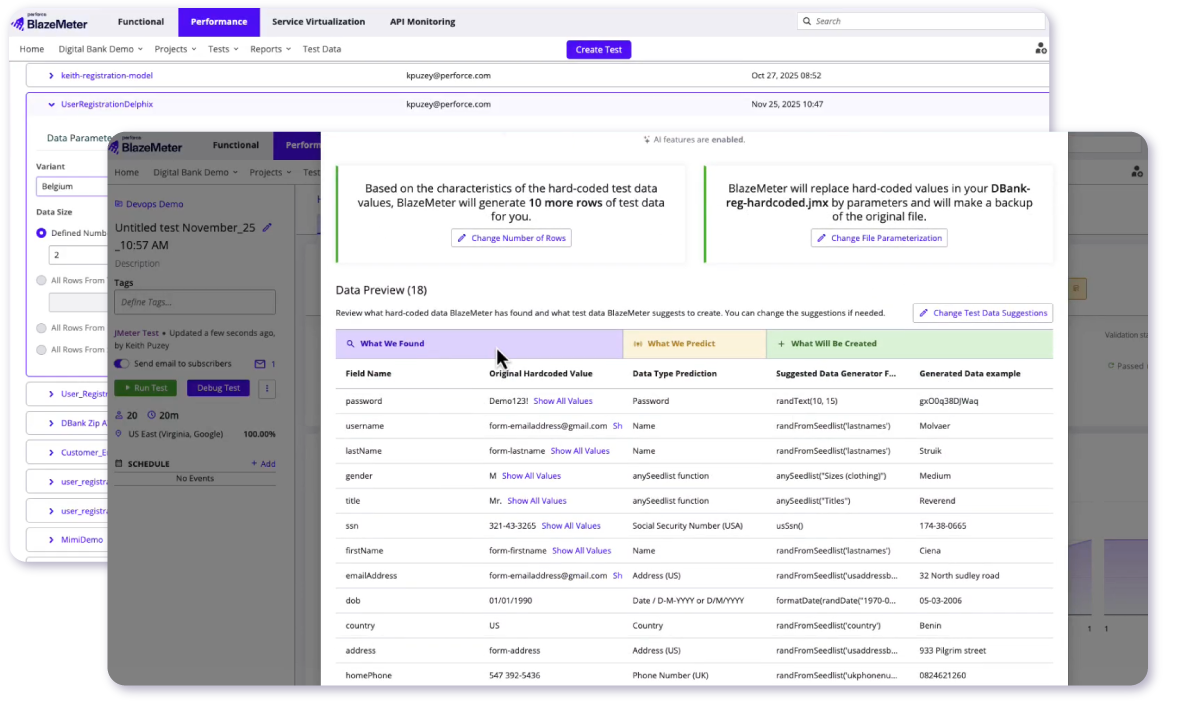This screenshot has width=1192, height=711.
Task: Open the three-dot menu beside Debug Test
Action: pyautogui.click(x=267, y=388)
